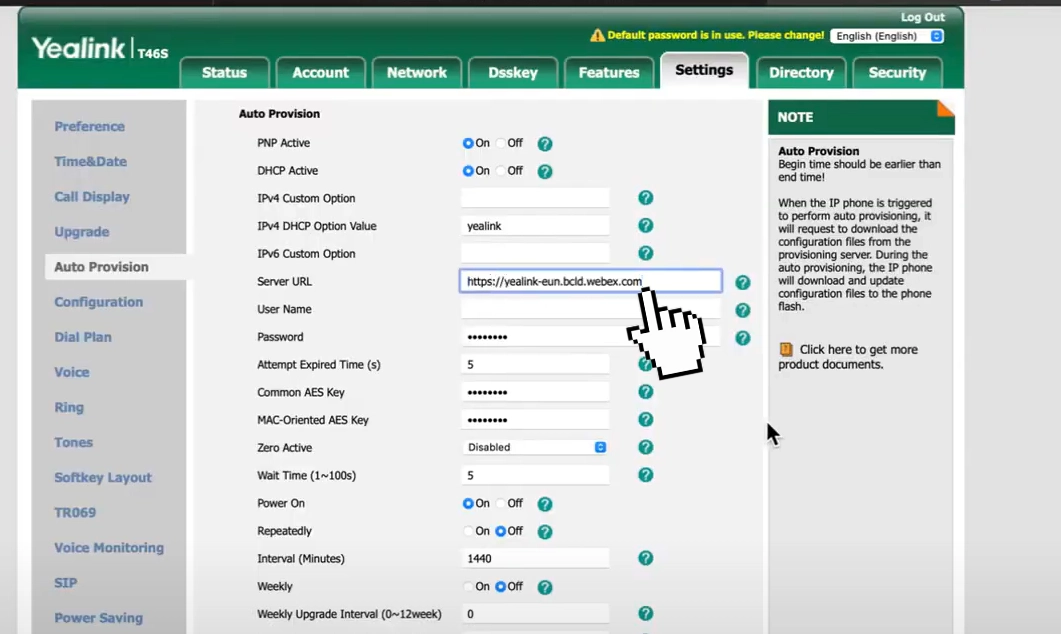Image resolution: width=1061 pixels, height=634 pixels.
Task: Show help for Zero Active setting
Action: 646,447
